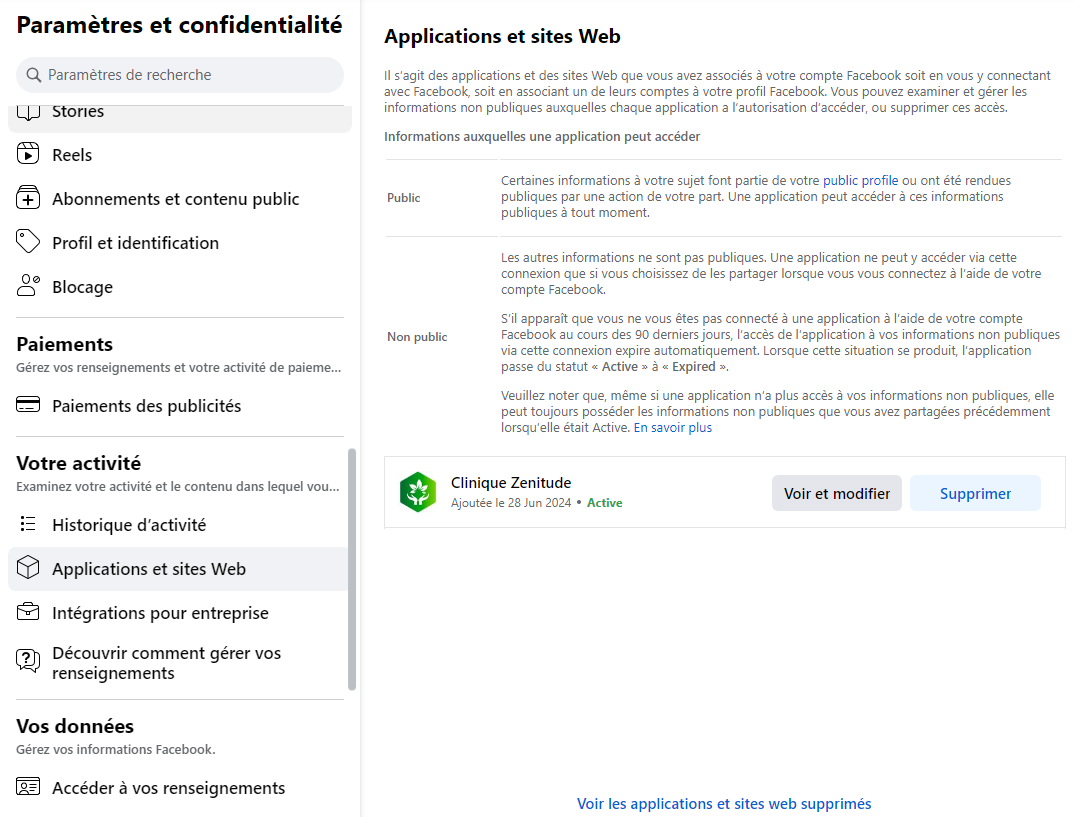The image size is (1075, 817).
Task: Click the Supprimer button for Clinique Zenitude
Action: pyautogui.click(x=975, y=493)
